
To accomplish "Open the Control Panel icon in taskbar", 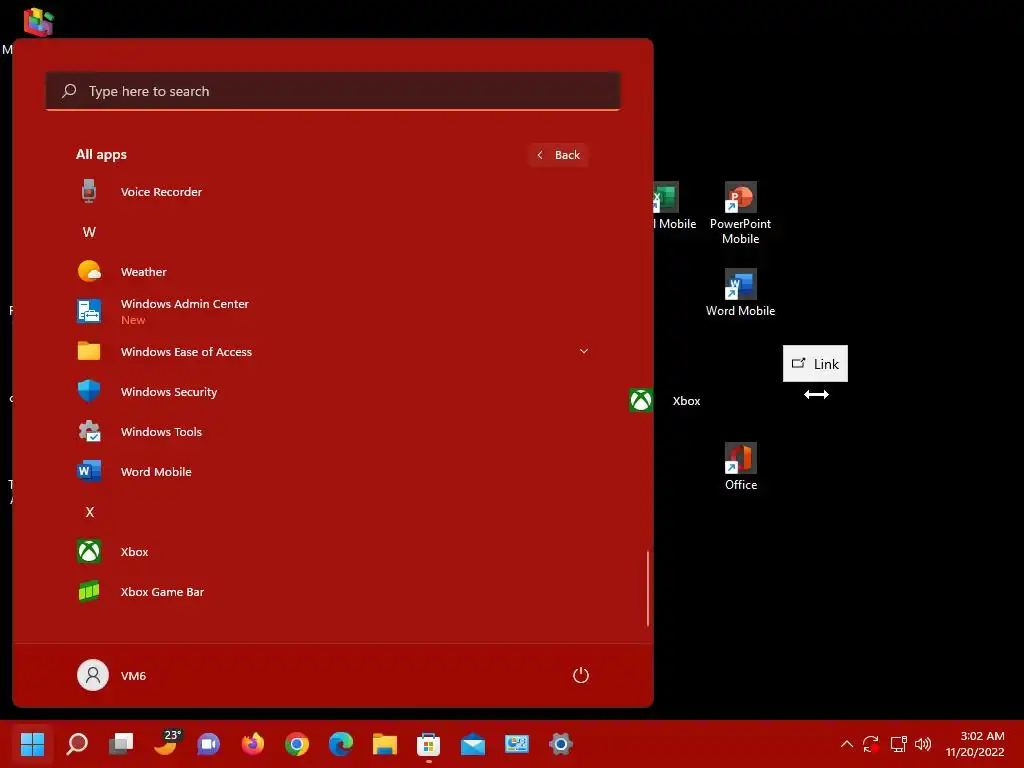I will [x=517, y=743].
